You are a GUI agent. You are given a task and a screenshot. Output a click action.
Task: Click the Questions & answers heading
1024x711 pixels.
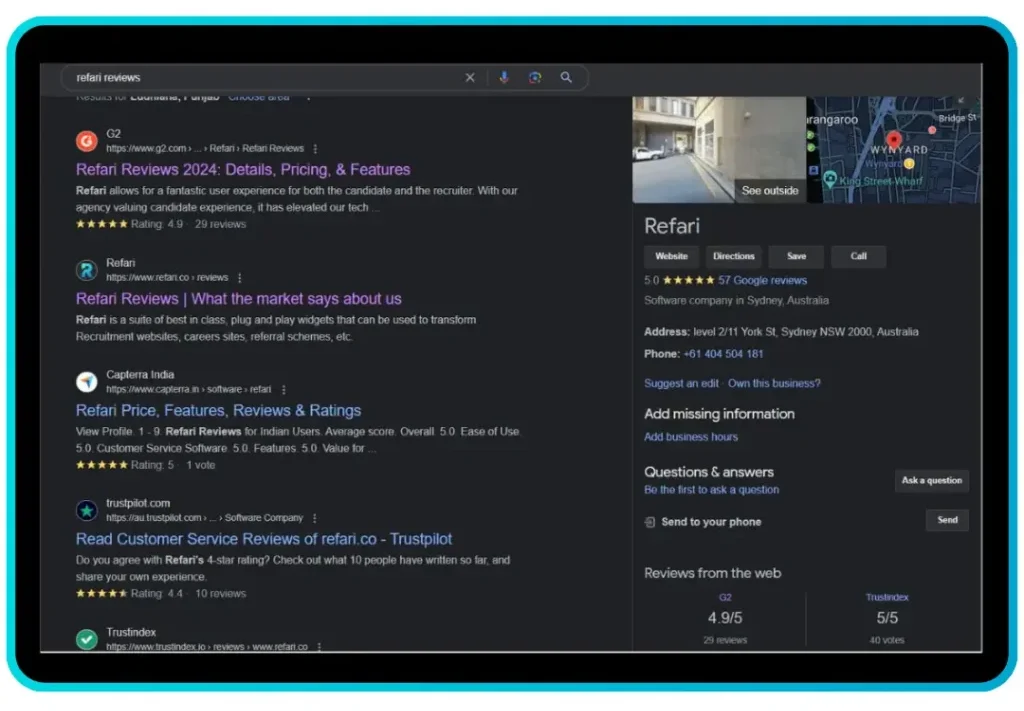coord(709,473)
